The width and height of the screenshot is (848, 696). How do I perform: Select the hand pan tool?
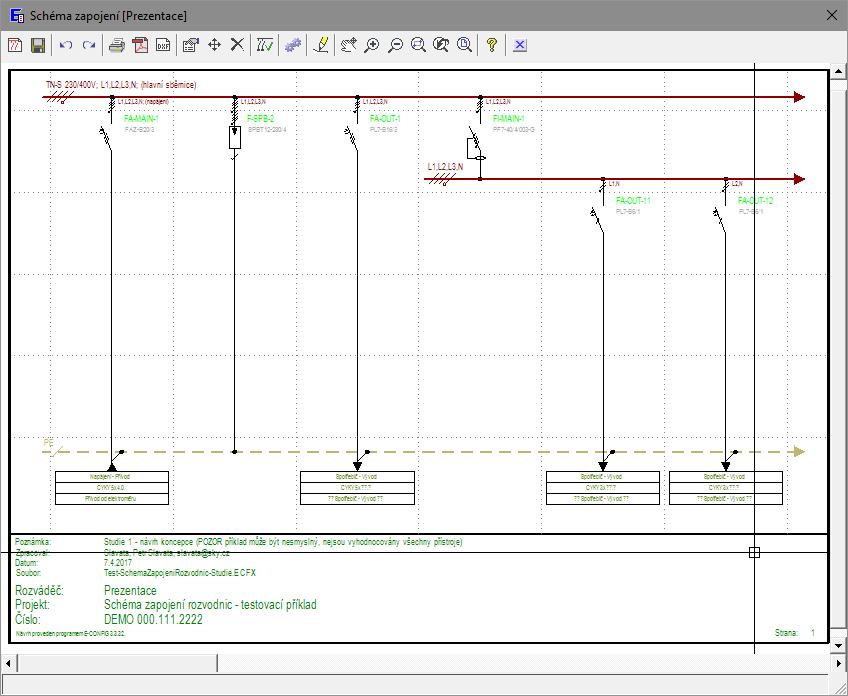tap(349, 45)
